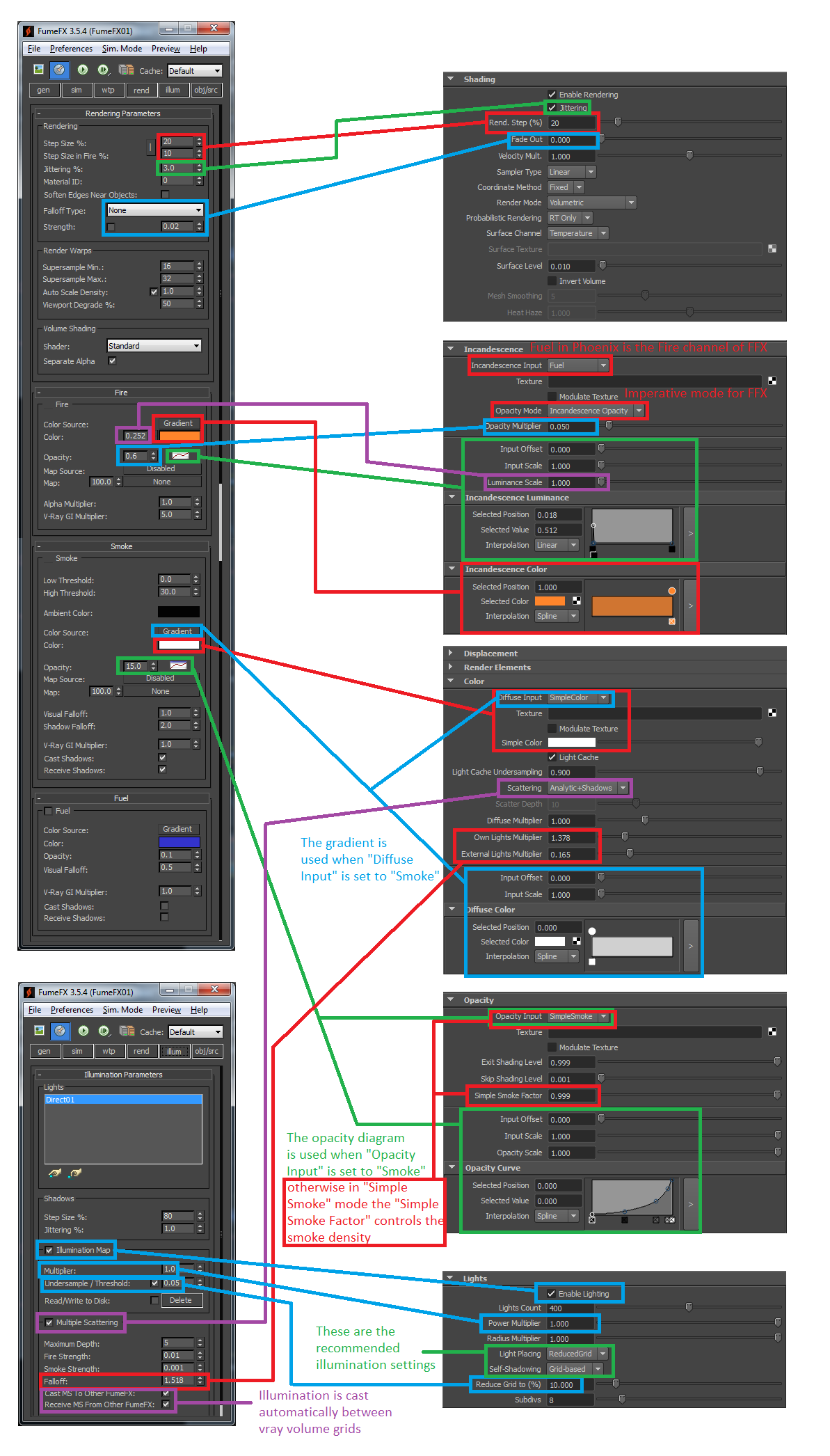This screenshot has height=1456, width=830.
Task: Click Color rollout Texture checker map icon
Action: (x=772, y=713)
